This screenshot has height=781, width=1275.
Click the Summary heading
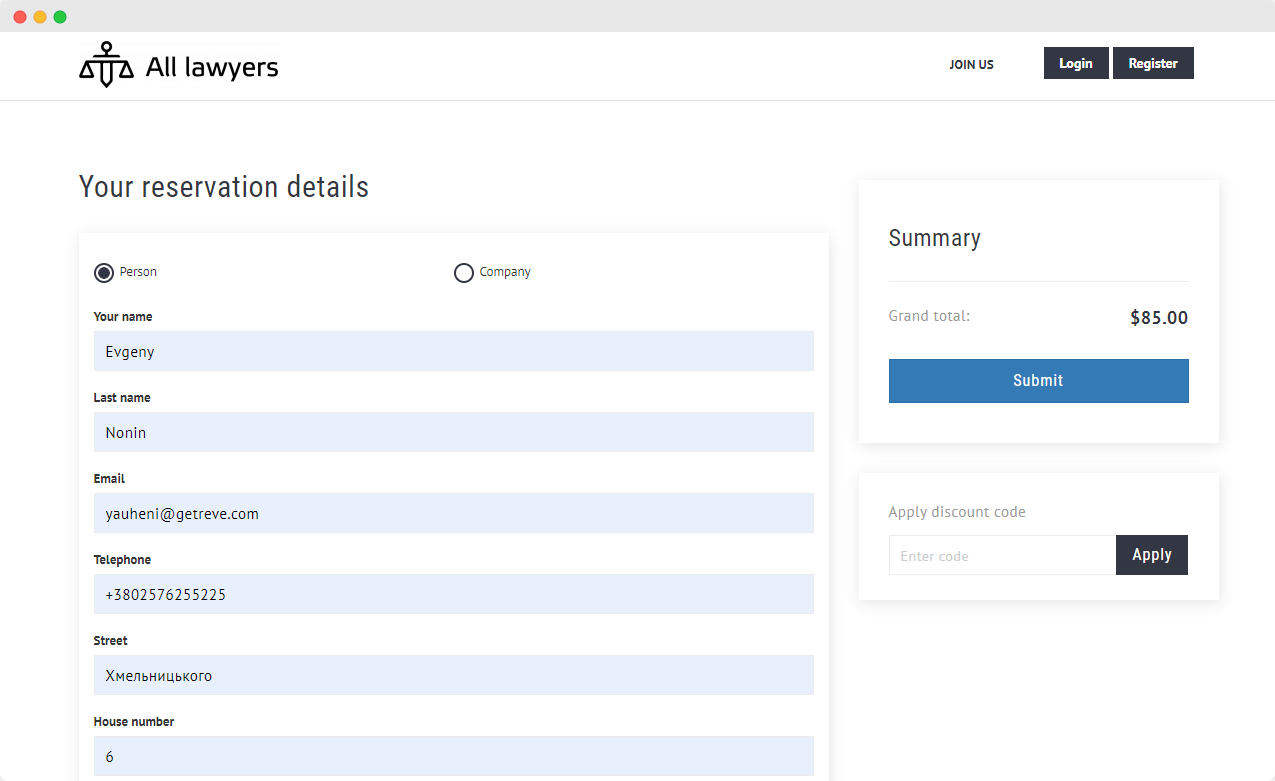[934, 238]
